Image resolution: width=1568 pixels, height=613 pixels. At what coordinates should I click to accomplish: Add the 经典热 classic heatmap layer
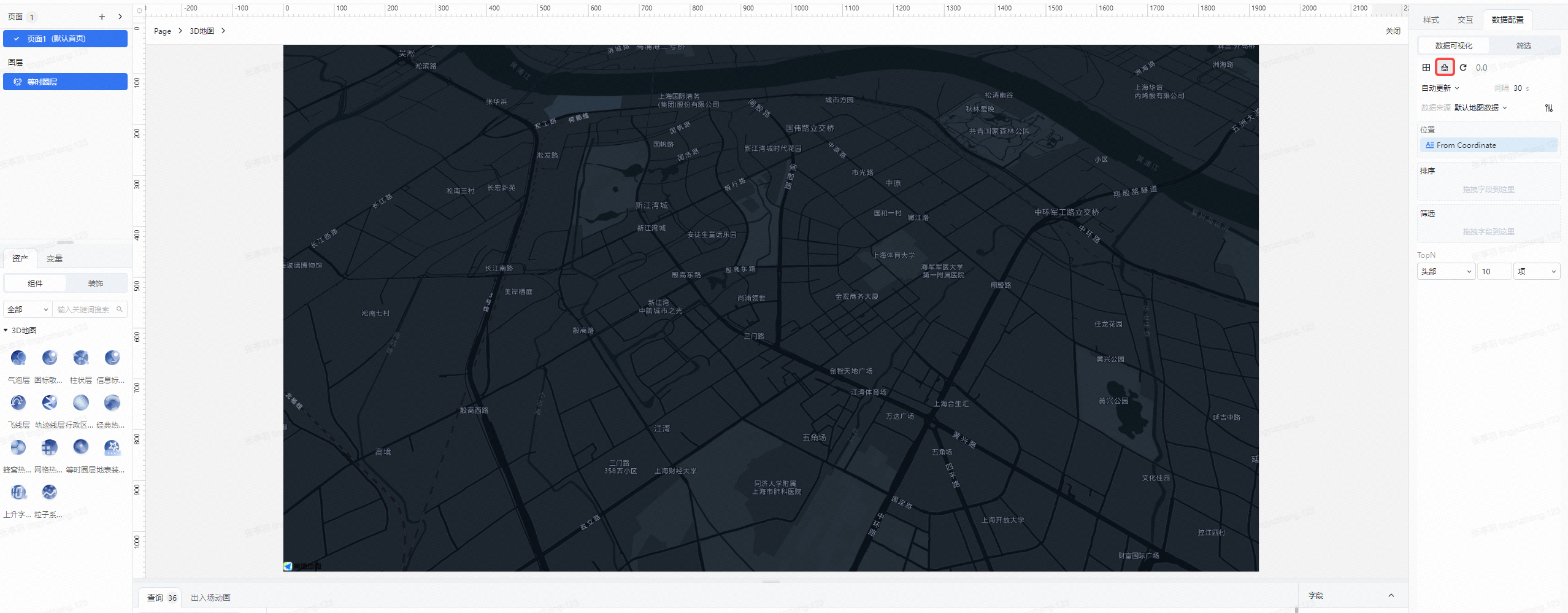tap(112, 402)
